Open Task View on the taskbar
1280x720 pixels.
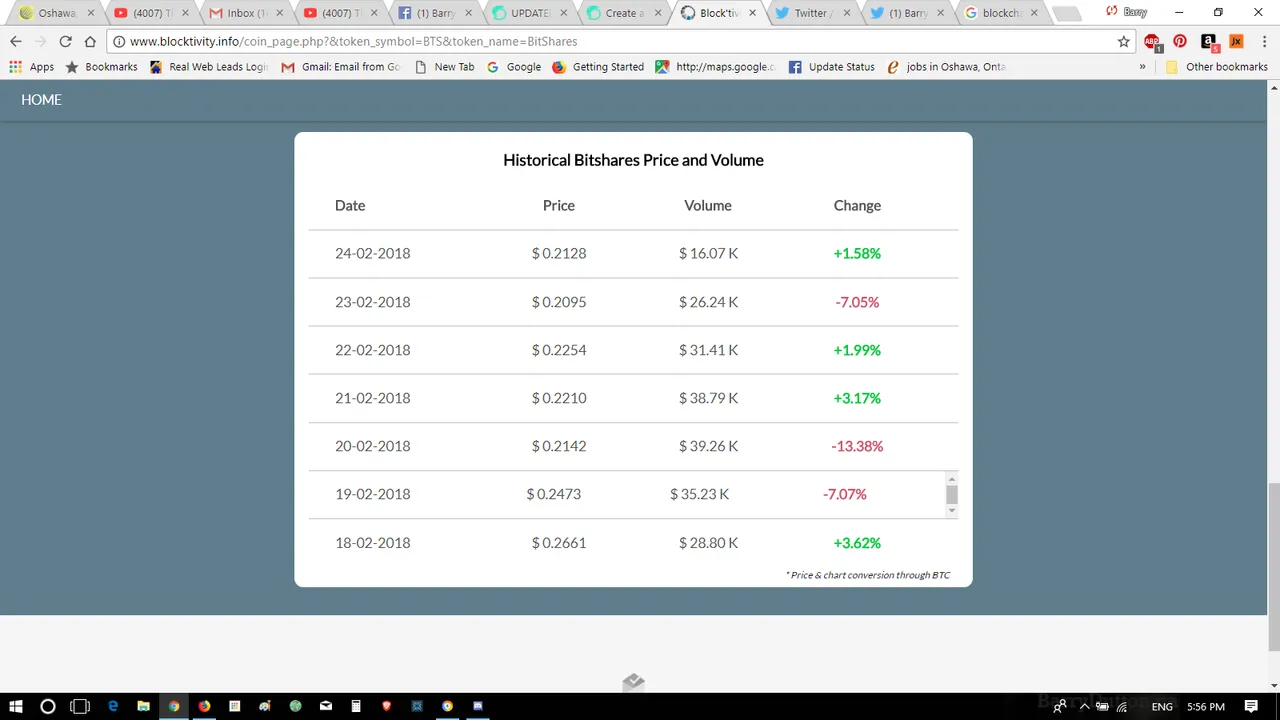coord(80,706)
